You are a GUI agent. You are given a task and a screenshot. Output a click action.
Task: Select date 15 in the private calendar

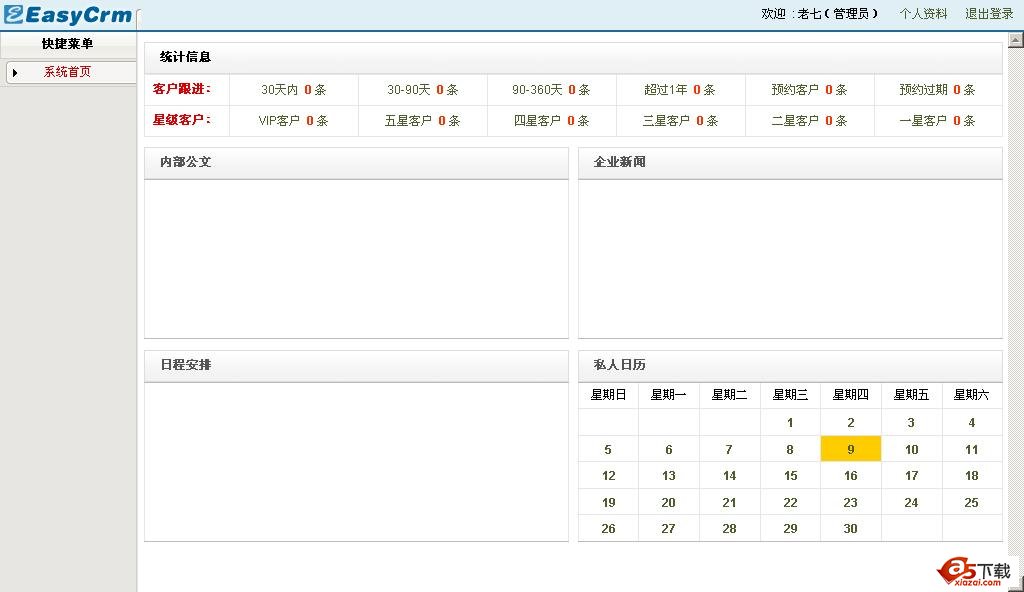pyautogui.click(x=789, y=476)
